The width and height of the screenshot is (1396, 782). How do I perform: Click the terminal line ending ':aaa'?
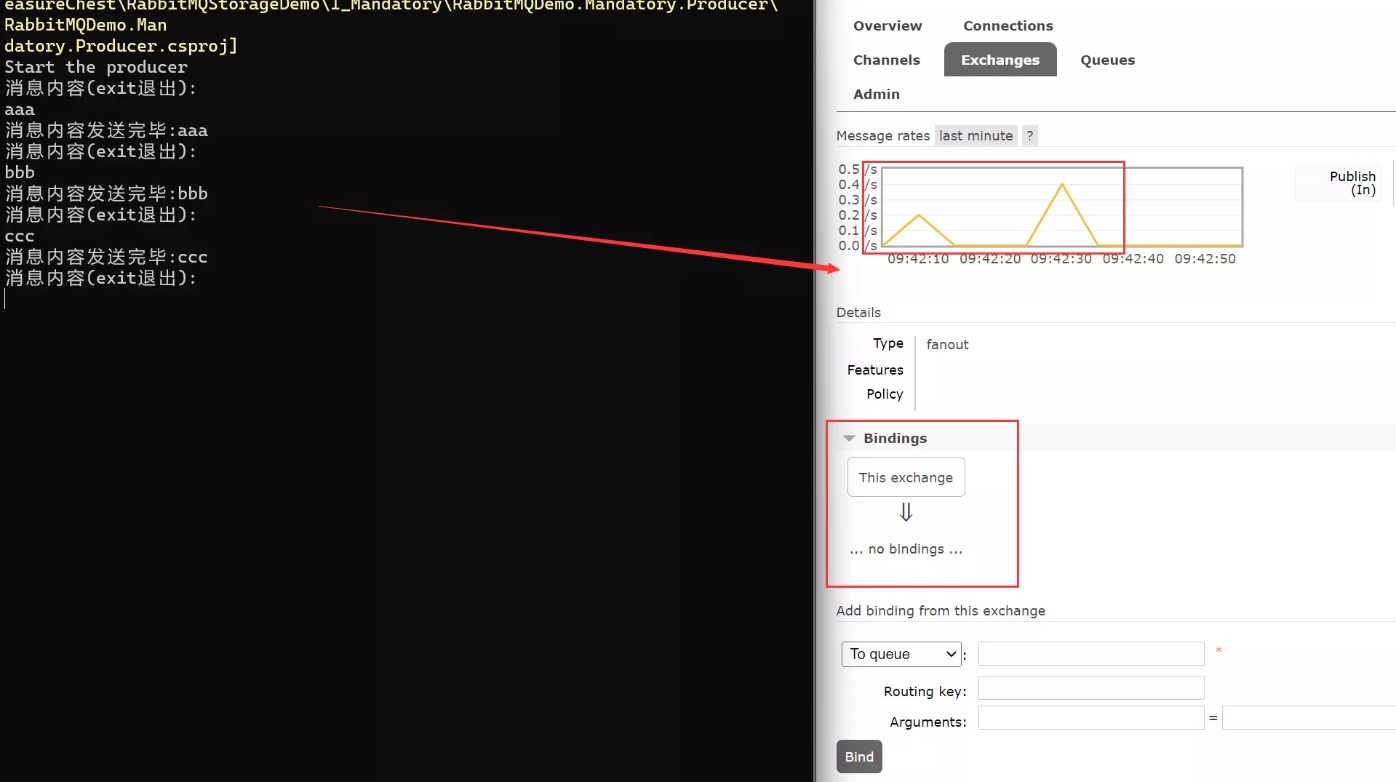coord(106,130)
